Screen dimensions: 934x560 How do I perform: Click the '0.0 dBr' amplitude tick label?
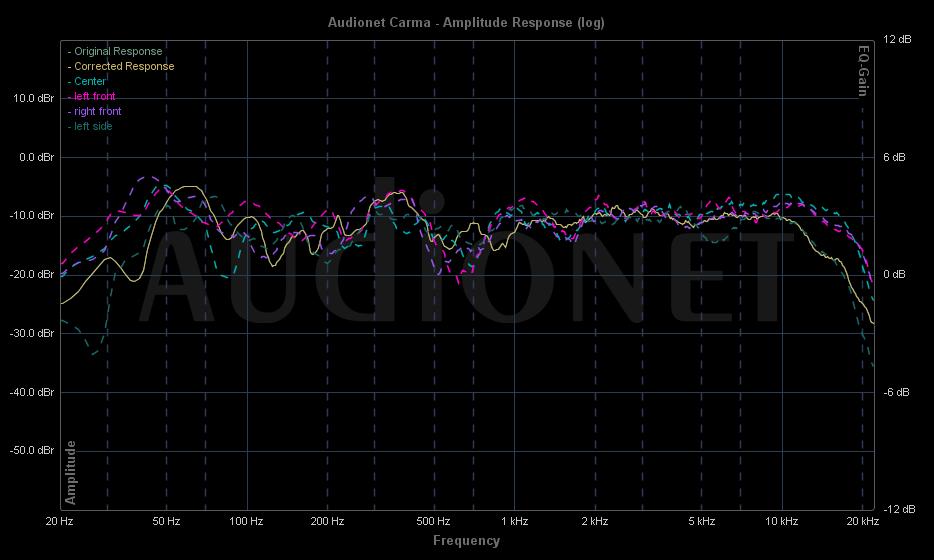tap(36, 157)
